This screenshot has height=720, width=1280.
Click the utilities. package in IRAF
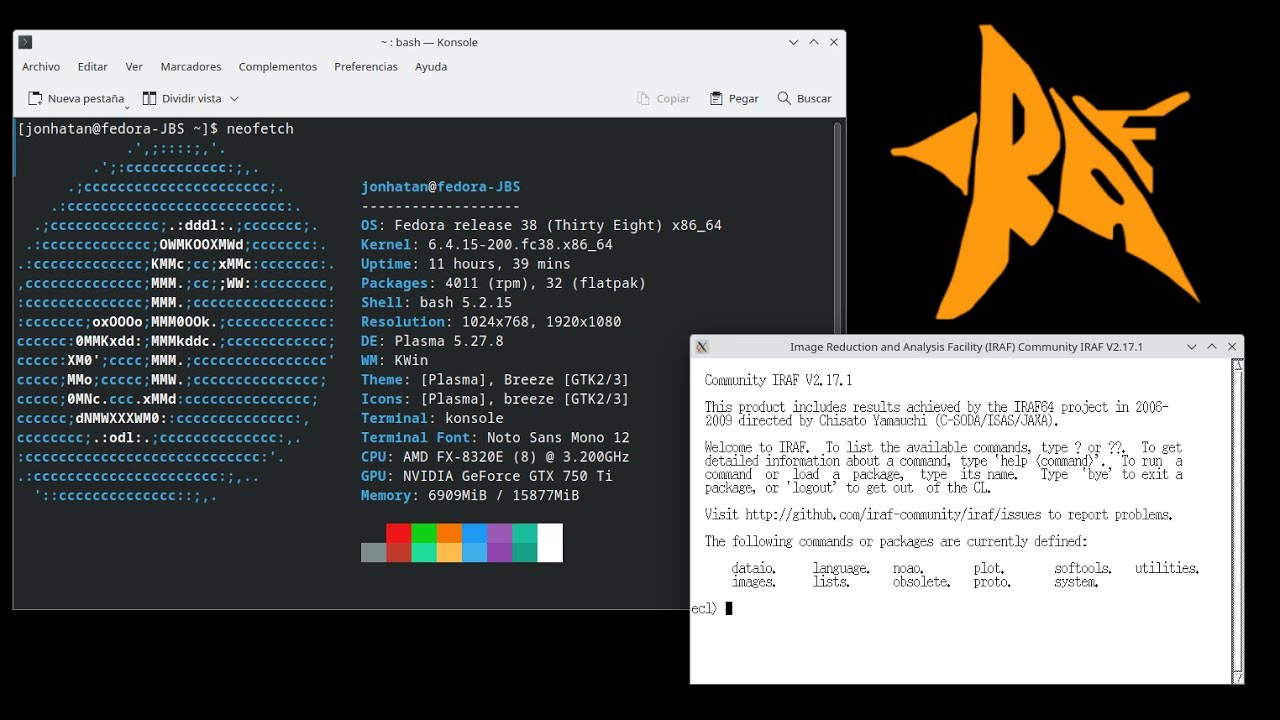(1167, 568)
